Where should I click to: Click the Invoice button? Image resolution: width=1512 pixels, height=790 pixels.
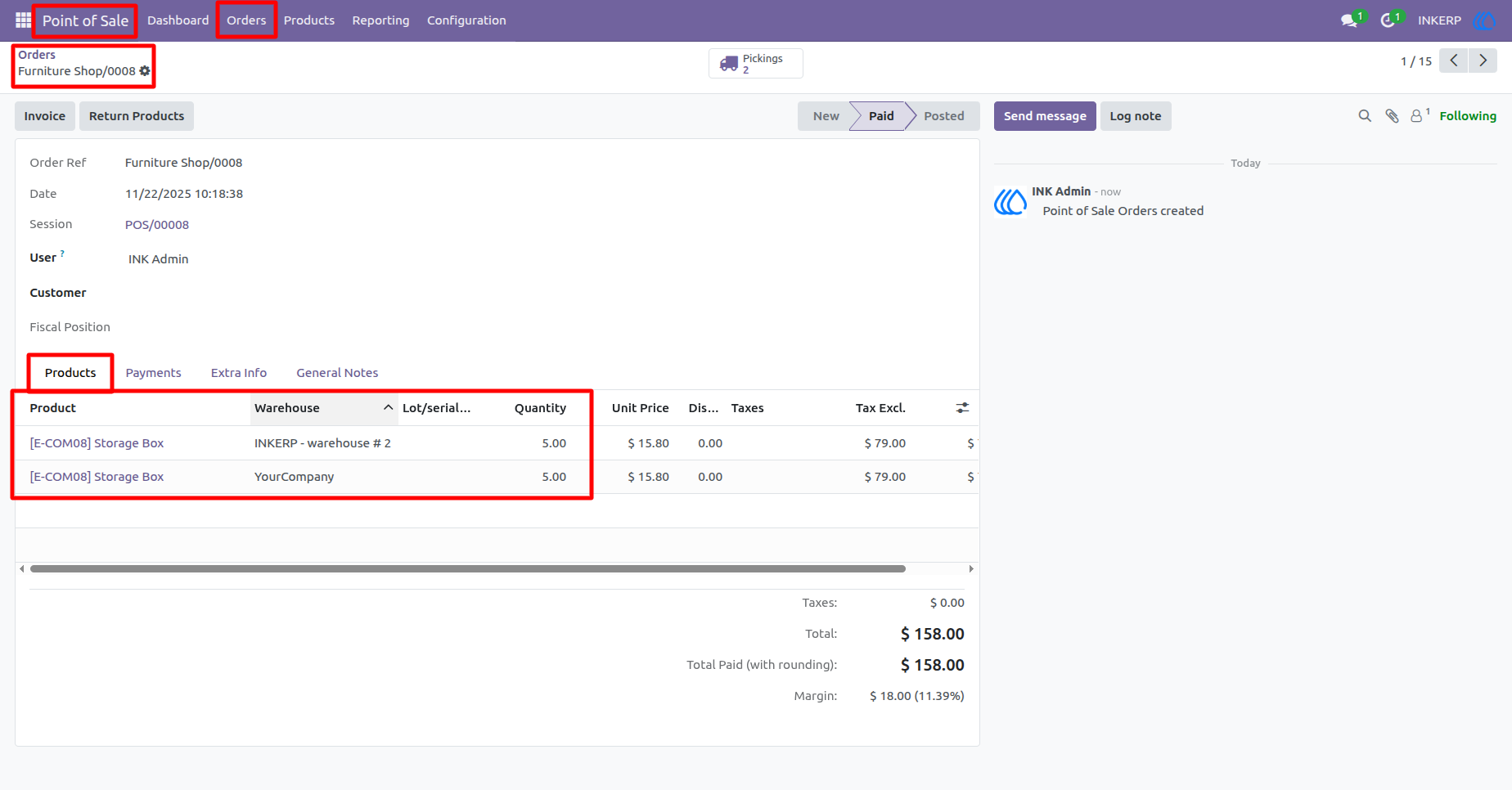point(45,116)
